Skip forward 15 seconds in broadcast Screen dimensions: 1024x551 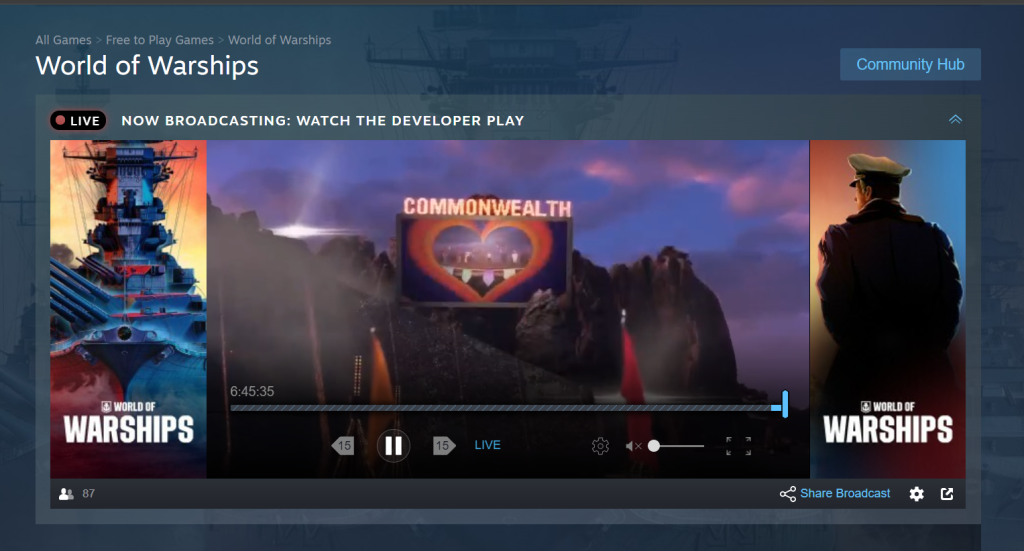[443, 446]
